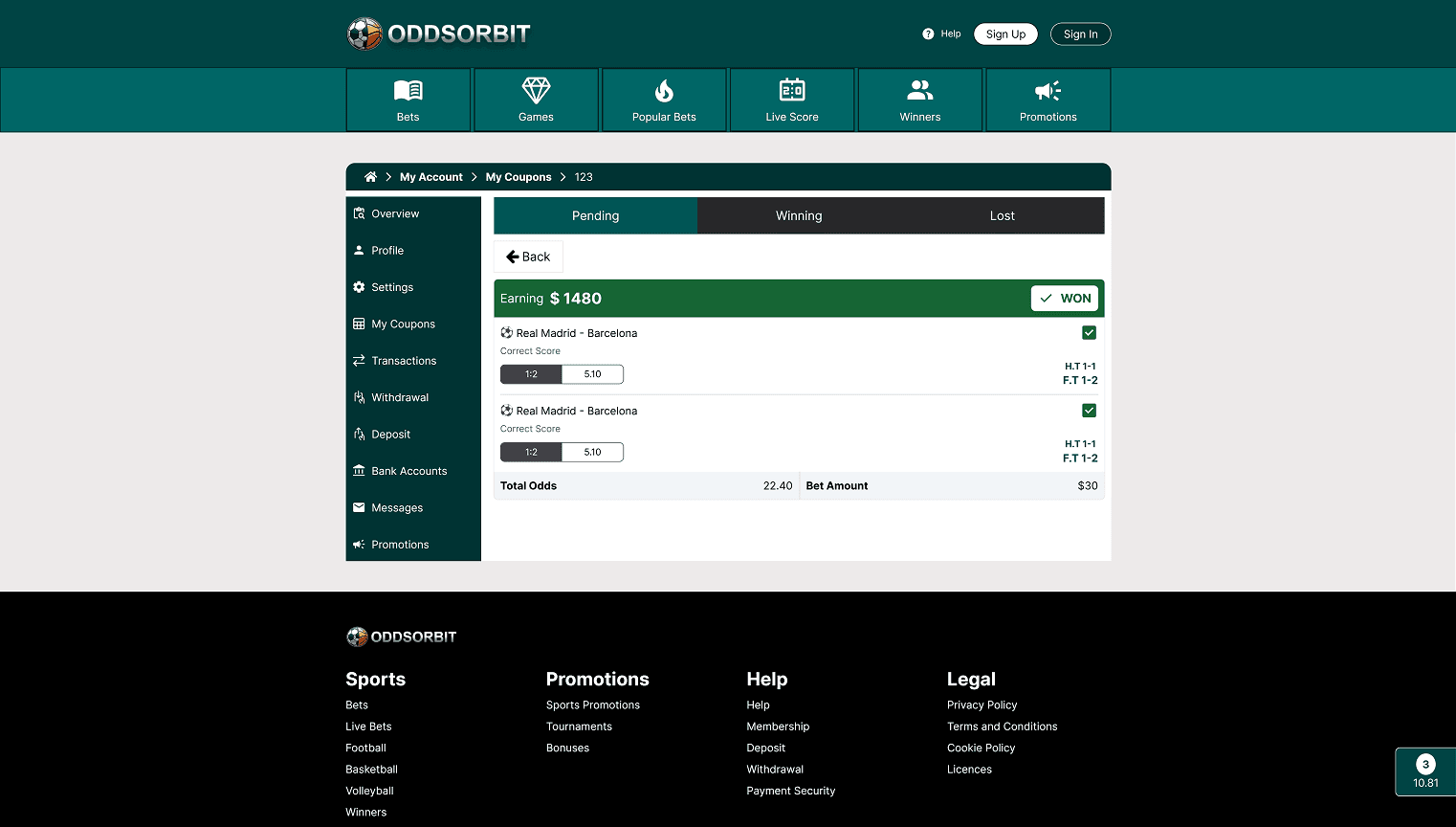Click the Messages envelope icon

(x=359, y=507)
